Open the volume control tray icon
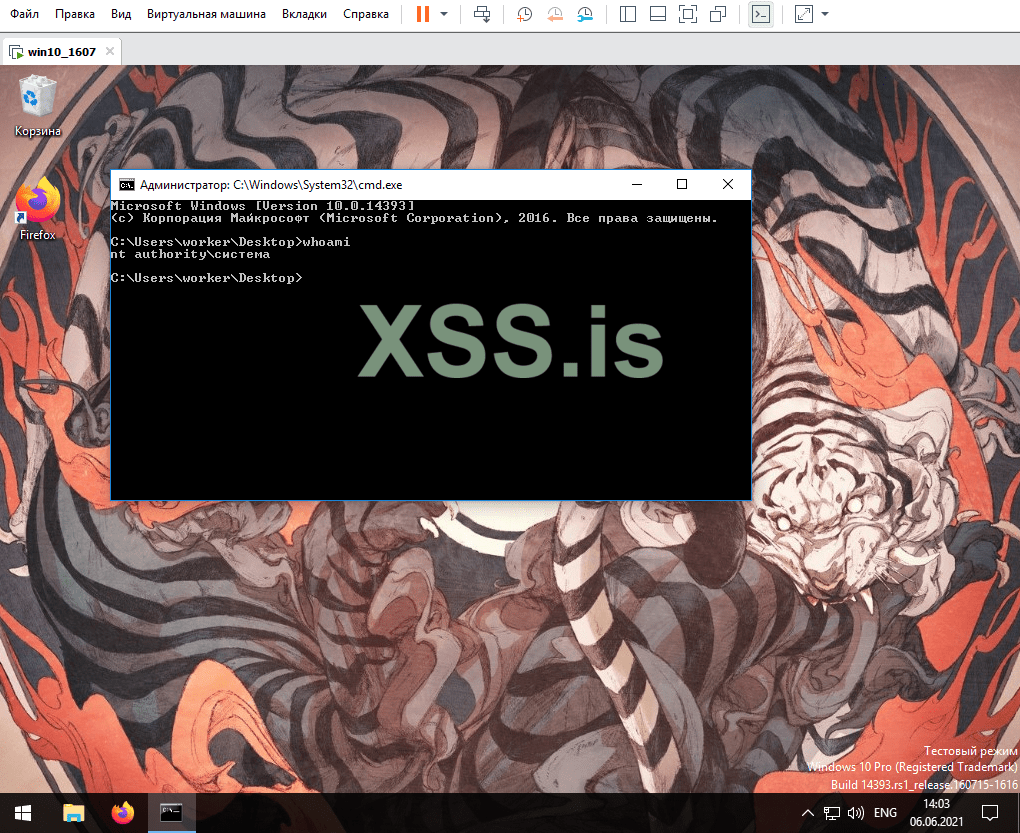Screen dimensions: 1020x833 [855, 813]
